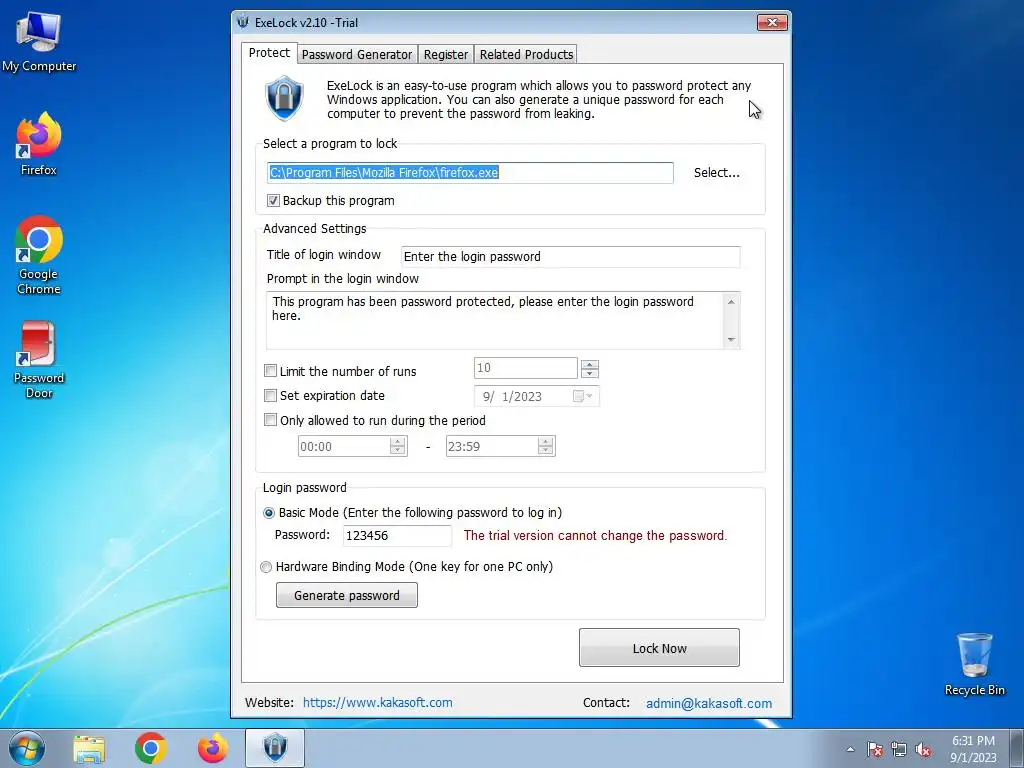The height and width of the screenshot is (768, 1024).
Task: Switch to the Protect tab
Action: pyautogui.click(x=269, y=53)
